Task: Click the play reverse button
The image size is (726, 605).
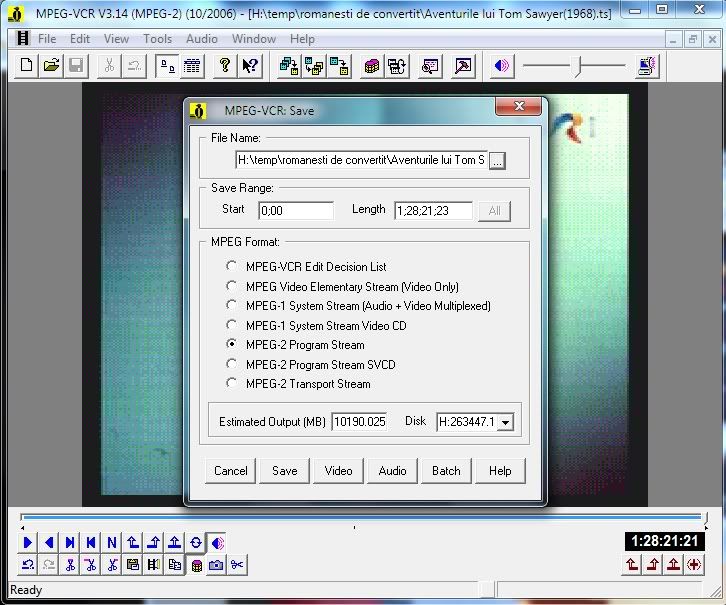Action: pos(49,543)
